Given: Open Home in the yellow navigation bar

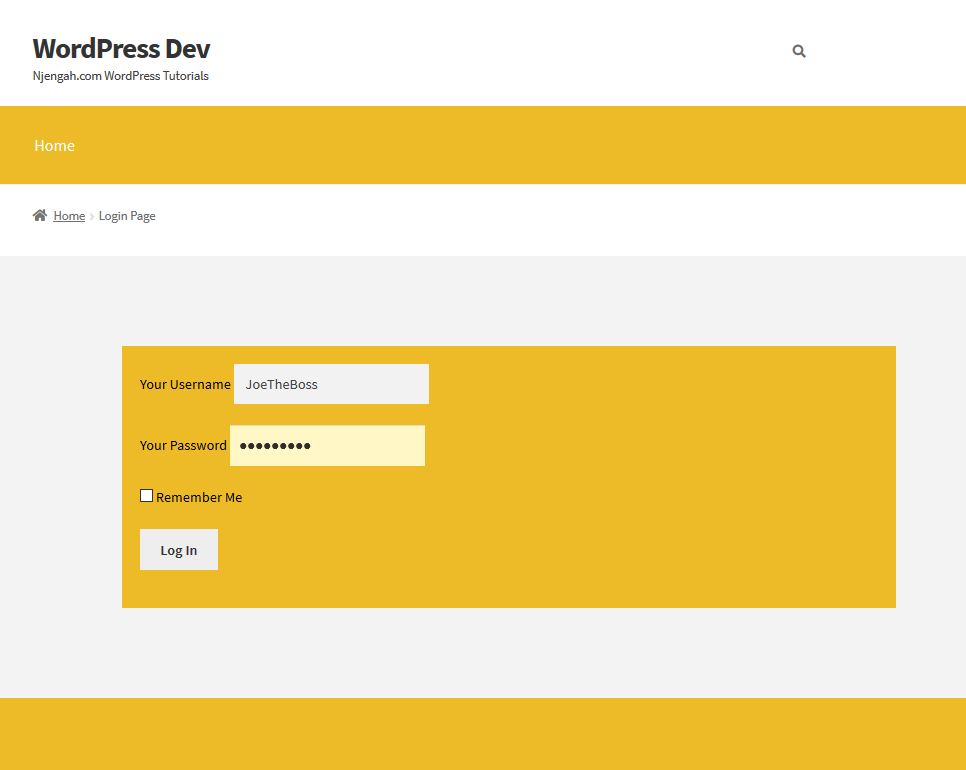Looking at the screenshot, I should click(54, 145).
